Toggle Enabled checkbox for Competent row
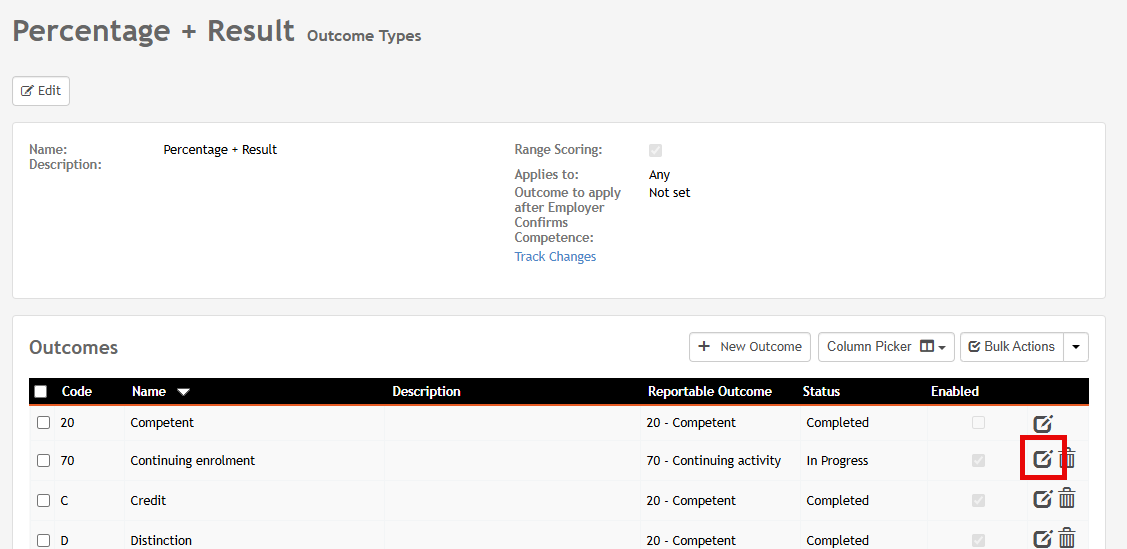The image size is (1127, 549). 978,423
